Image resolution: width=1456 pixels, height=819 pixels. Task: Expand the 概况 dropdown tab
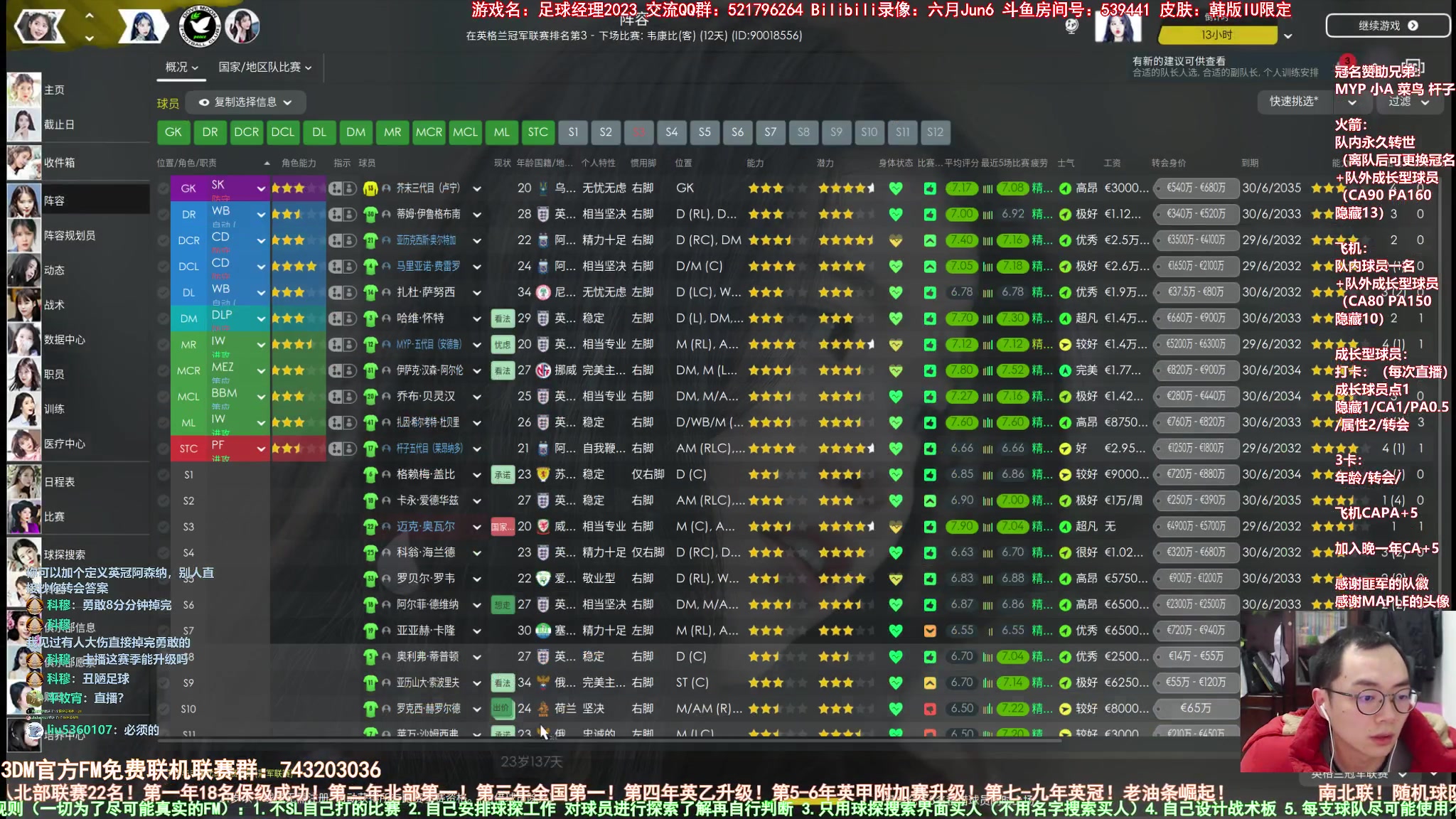point(181,67)
